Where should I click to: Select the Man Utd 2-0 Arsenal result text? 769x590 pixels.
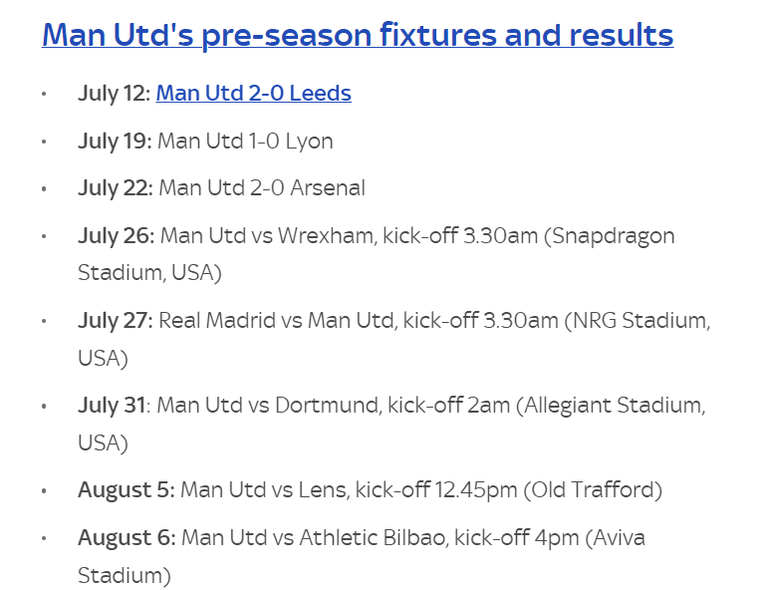pos(262,188)
